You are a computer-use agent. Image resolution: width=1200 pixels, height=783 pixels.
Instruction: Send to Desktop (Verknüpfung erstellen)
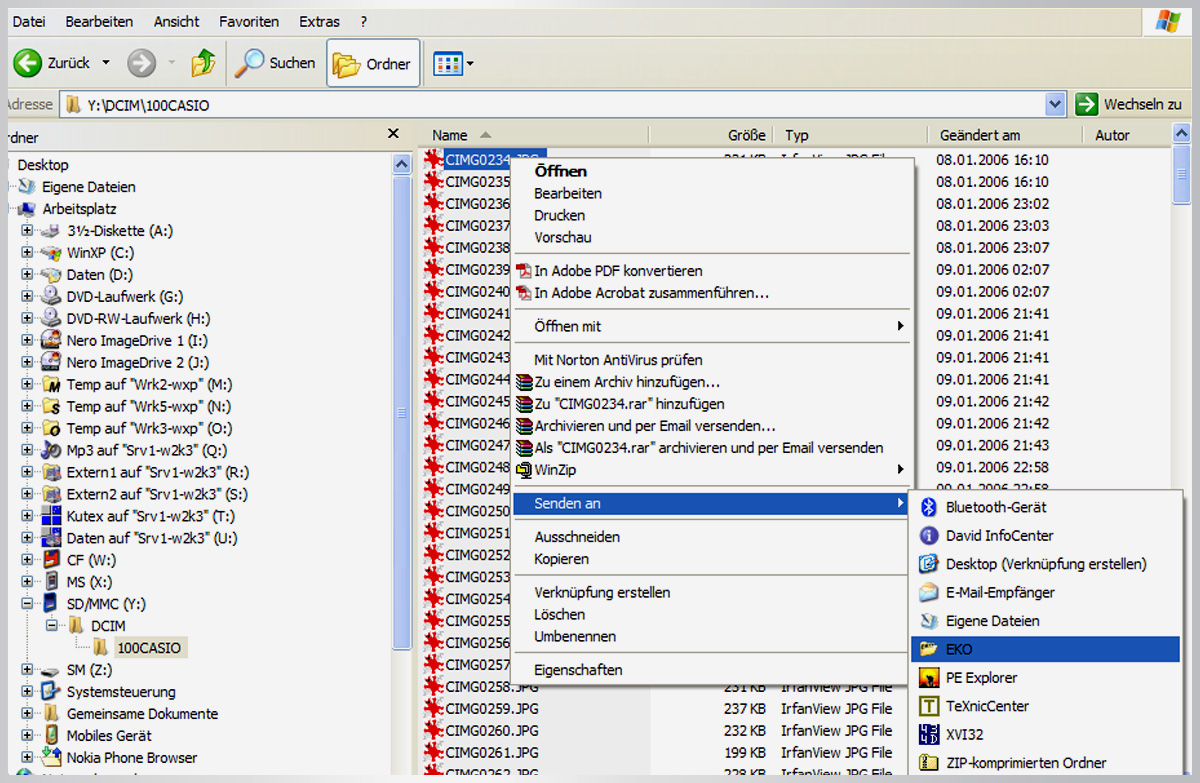(x=1046, y=564)
